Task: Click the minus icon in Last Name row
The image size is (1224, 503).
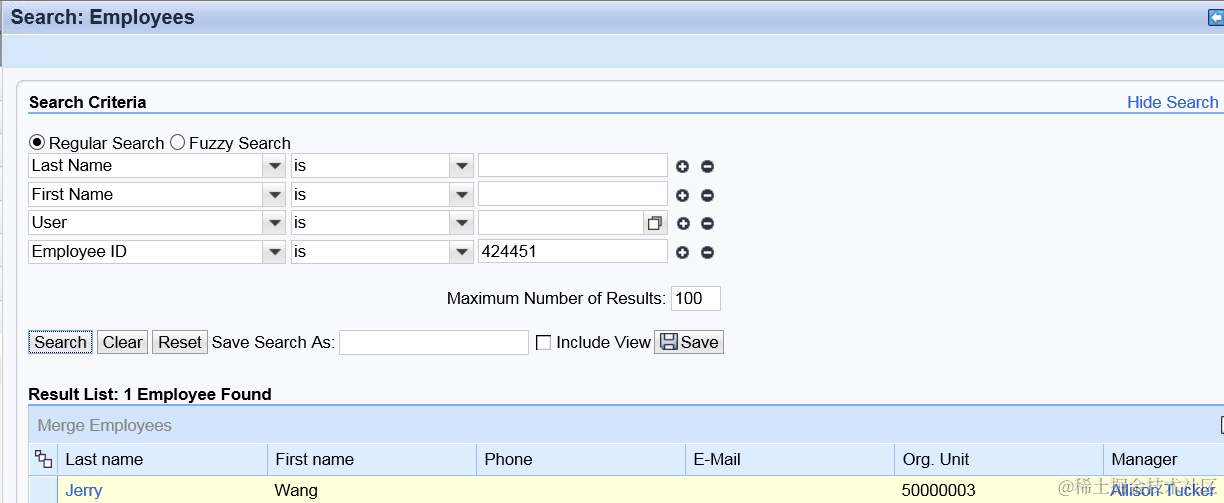Action: point(707,167)
